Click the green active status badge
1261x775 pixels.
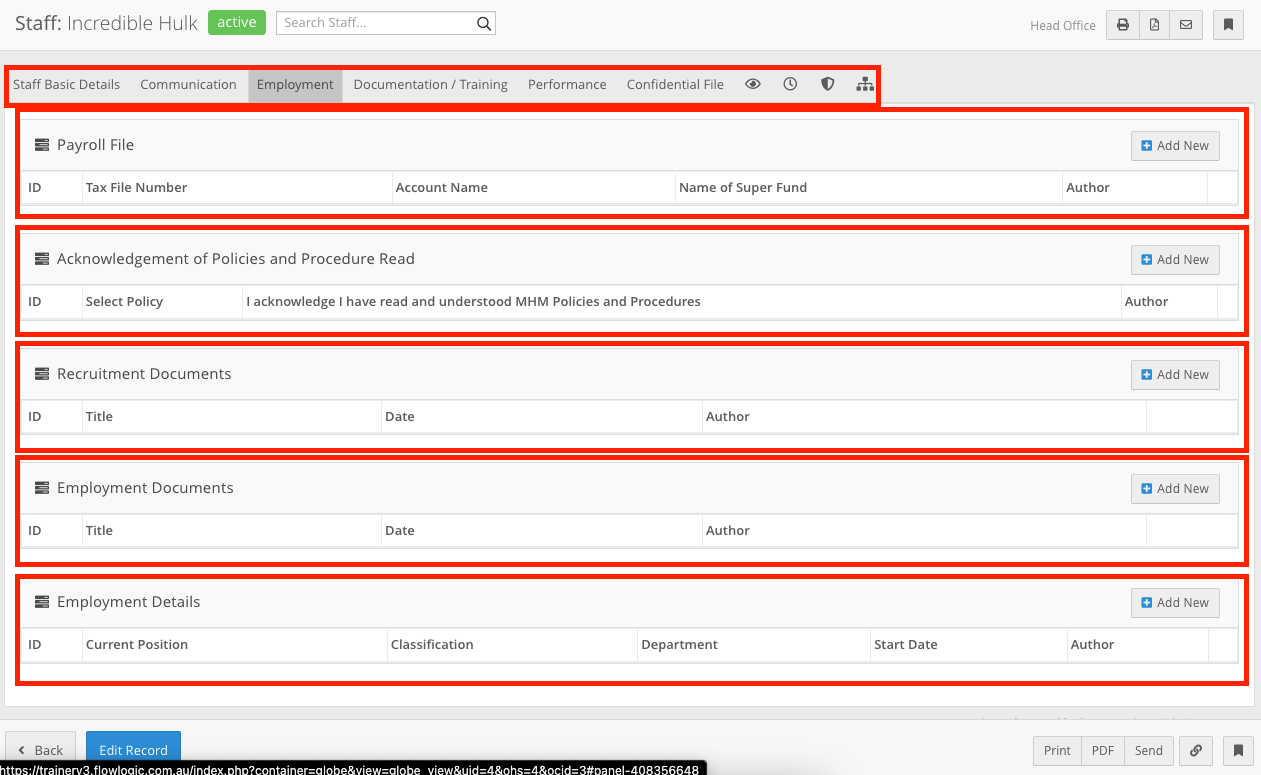[x=237, y=23]
